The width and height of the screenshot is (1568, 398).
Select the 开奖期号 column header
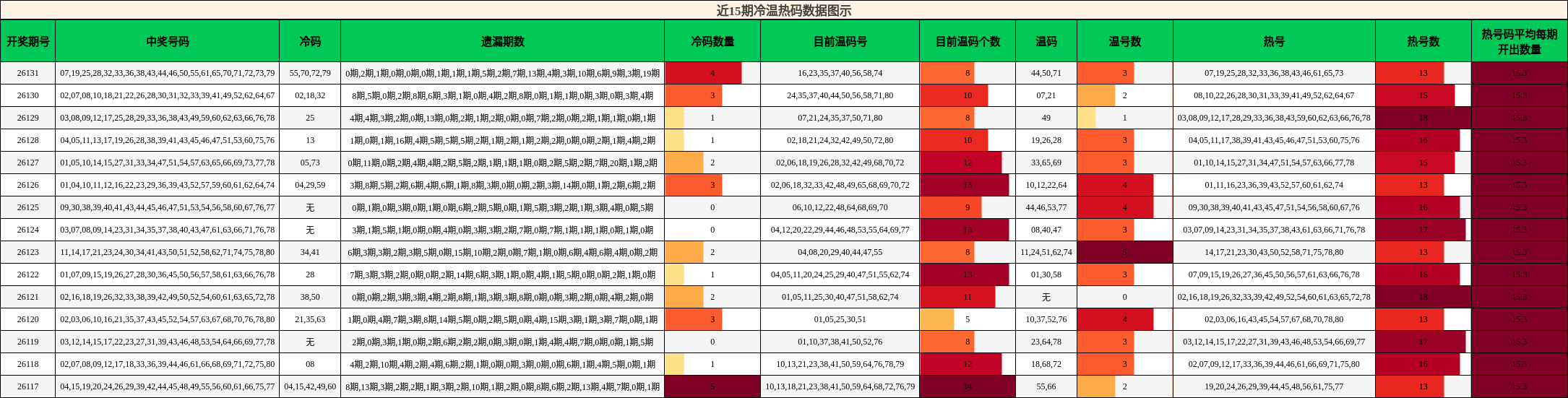click(x=27, y=41)
